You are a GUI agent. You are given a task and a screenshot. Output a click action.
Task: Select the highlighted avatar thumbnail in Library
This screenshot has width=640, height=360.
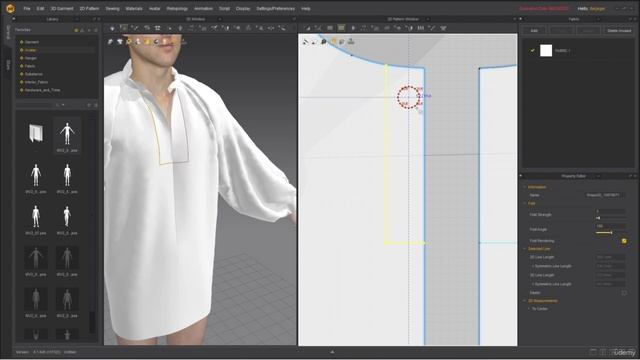[67, 136]
